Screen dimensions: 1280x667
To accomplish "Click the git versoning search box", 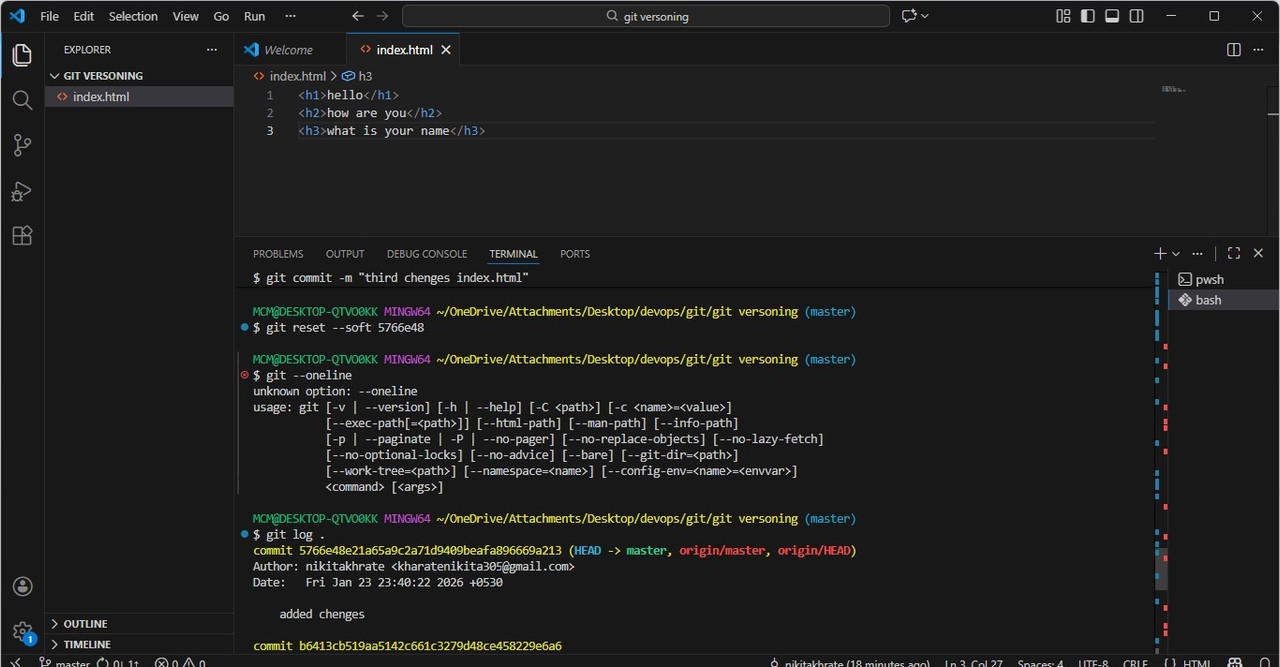I will pyautogui.click(x=646, y=16).
